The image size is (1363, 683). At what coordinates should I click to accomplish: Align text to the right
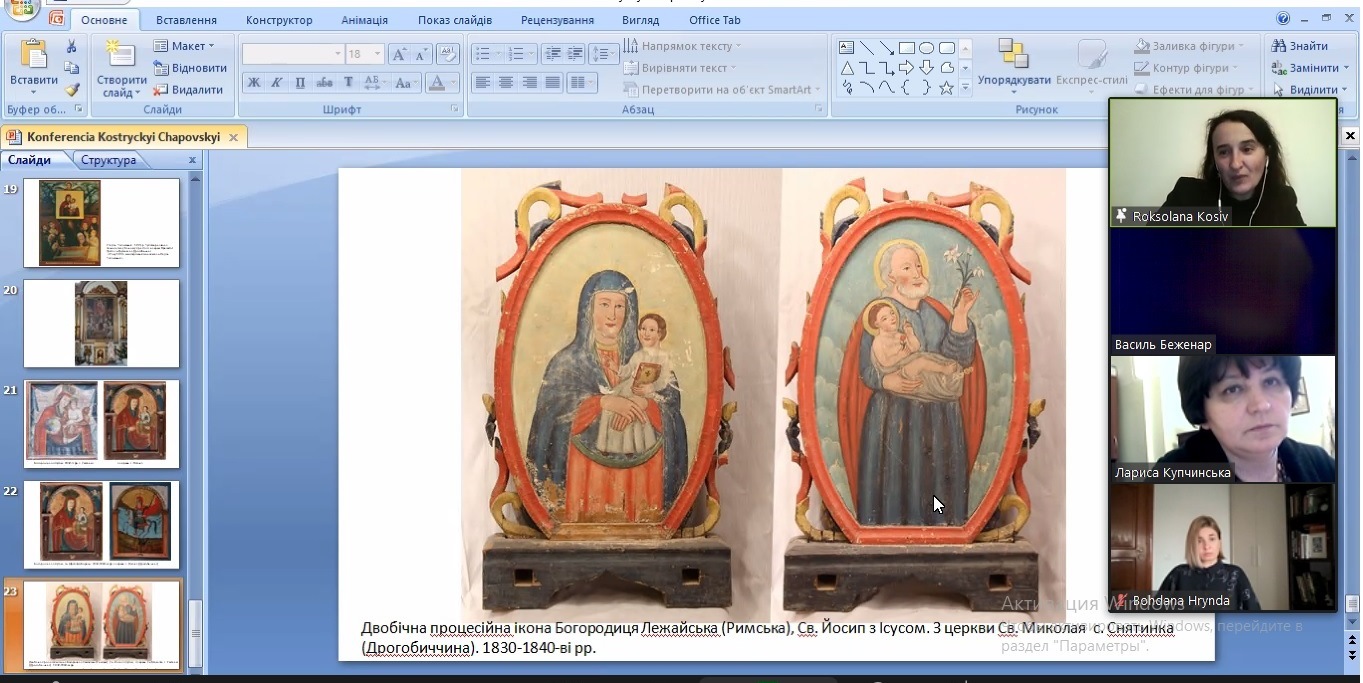(529, 83)
